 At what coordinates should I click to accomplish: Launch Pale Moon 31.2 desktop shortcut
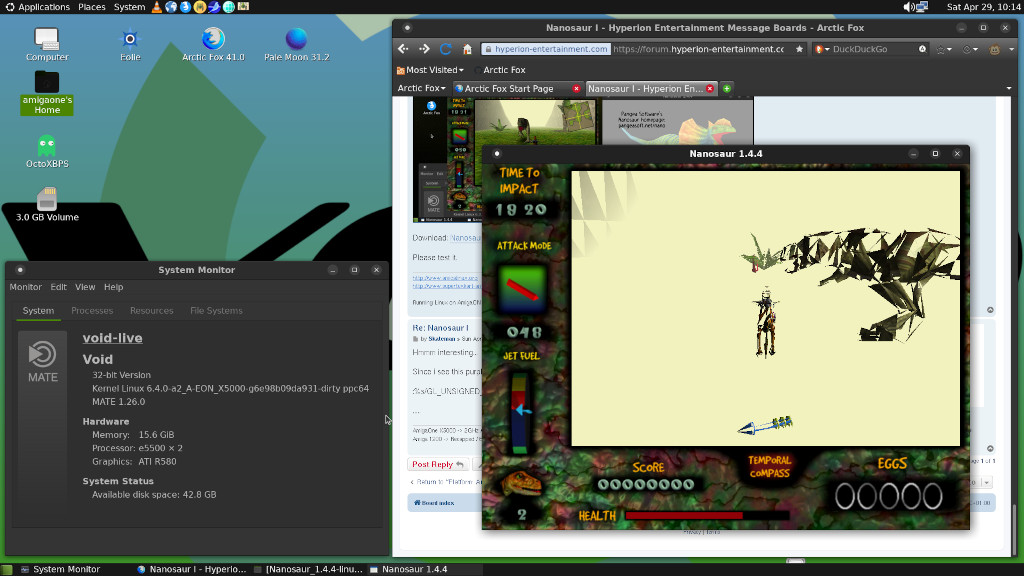tap(296, 44)
